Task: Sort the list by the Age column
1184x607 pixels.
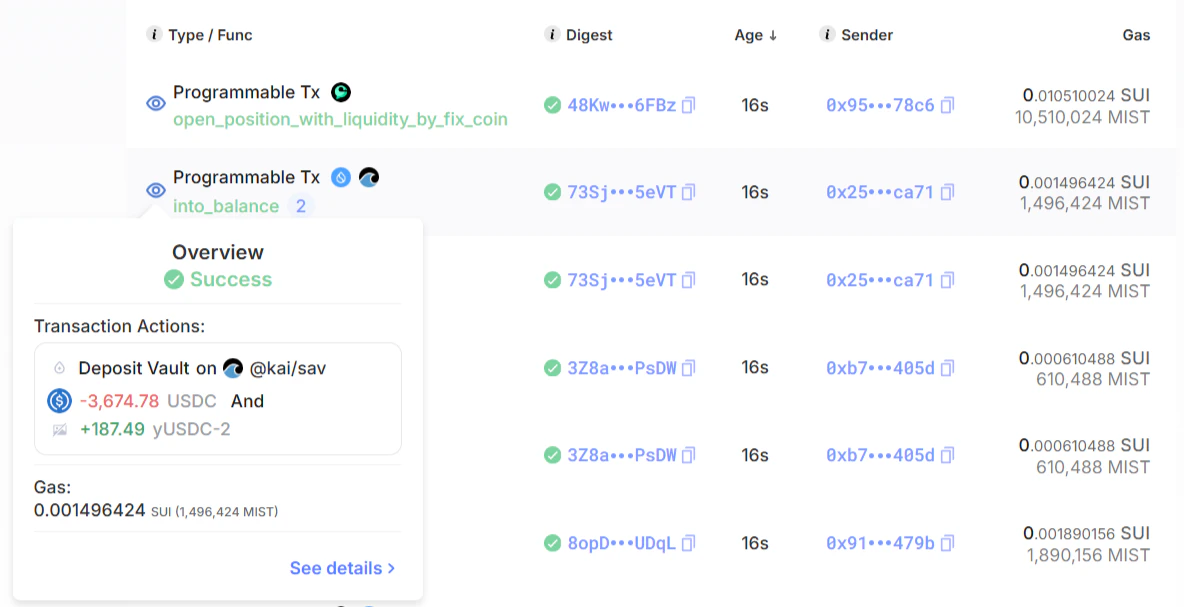Action: 755,35
